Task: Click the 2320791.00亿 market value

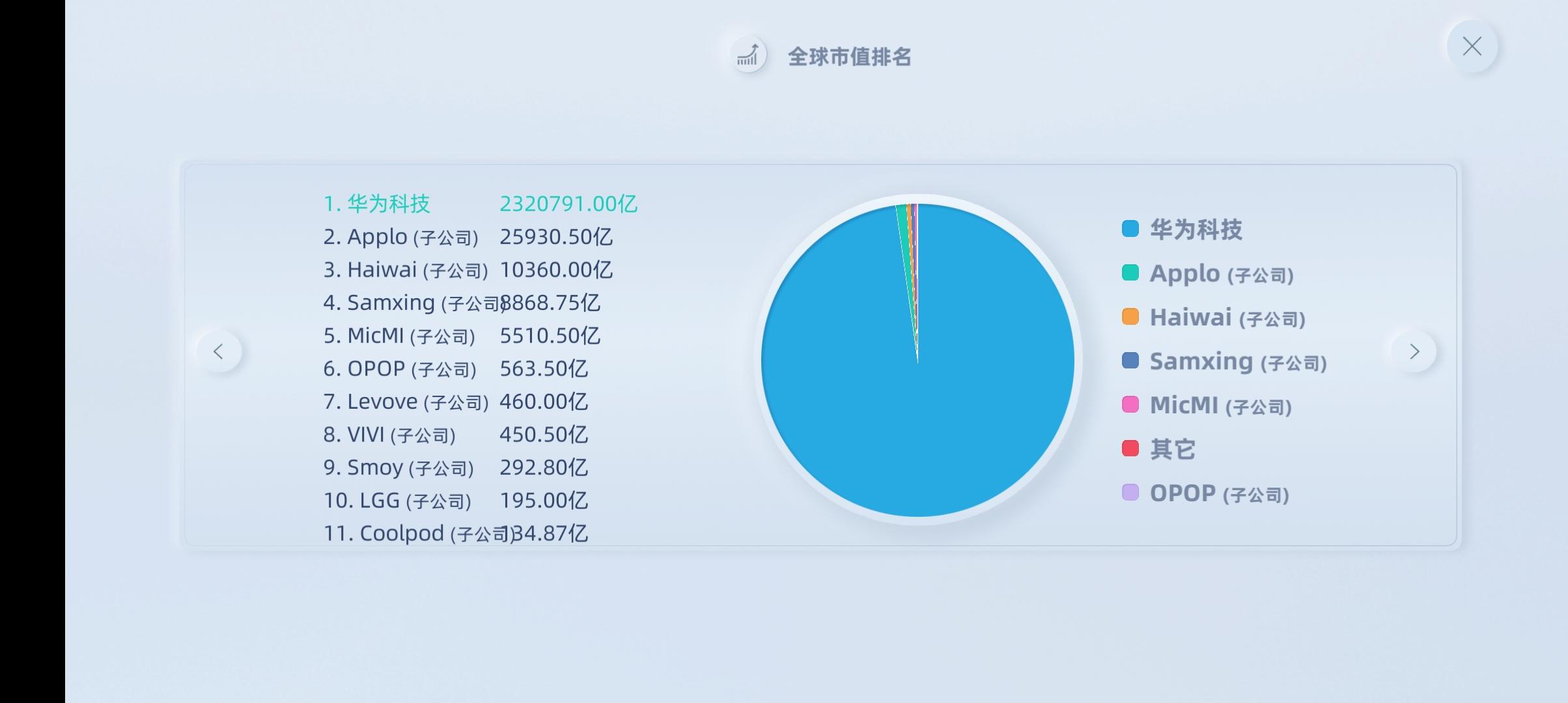Action: tap(568, 204)
